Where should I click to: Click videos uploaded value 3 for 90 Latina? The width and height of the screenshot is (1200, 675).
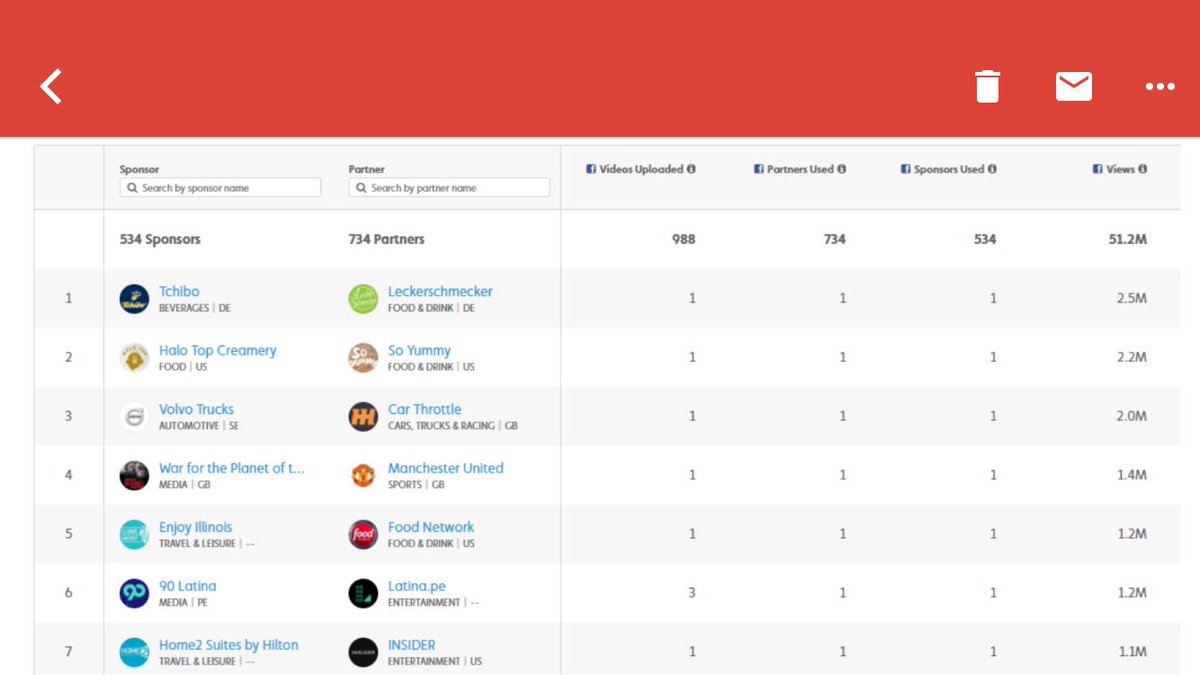pos(692,593)
